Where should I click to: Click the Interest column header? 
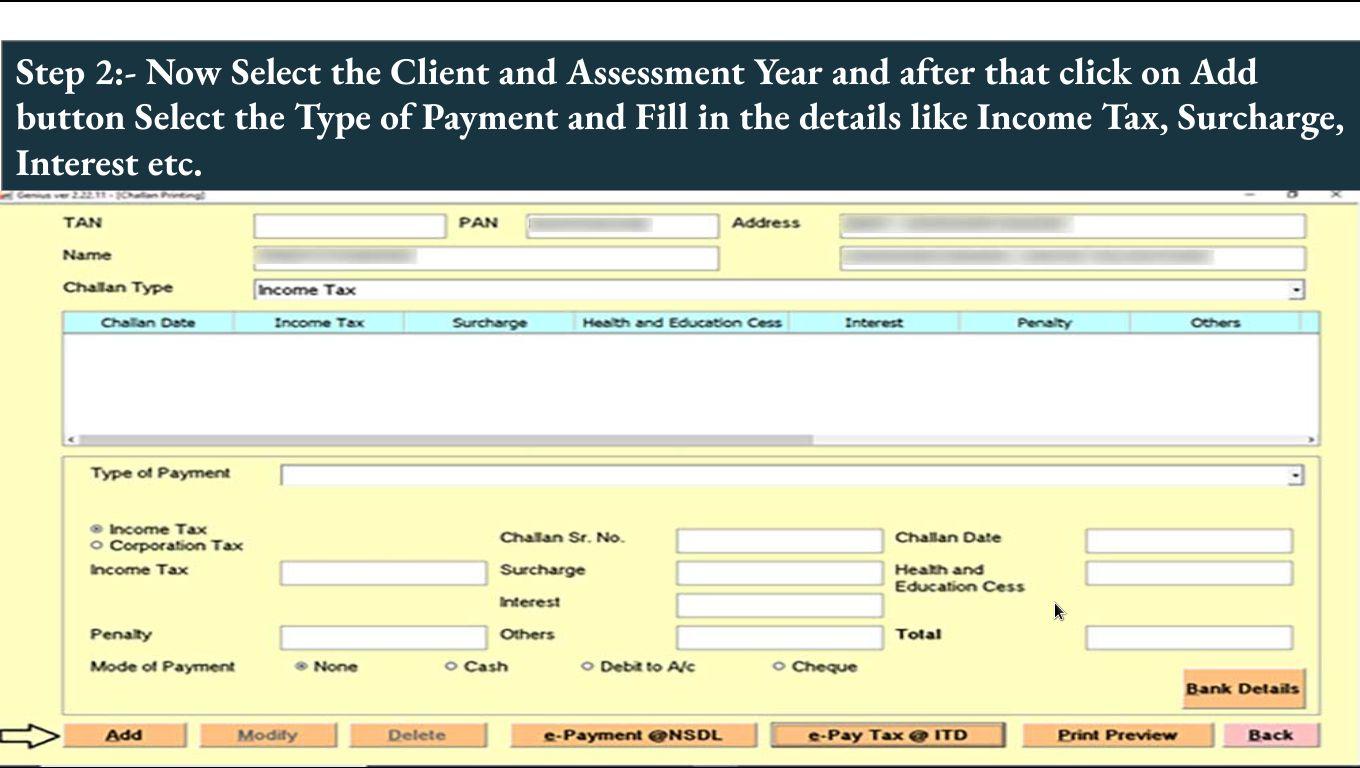point(874,323)
